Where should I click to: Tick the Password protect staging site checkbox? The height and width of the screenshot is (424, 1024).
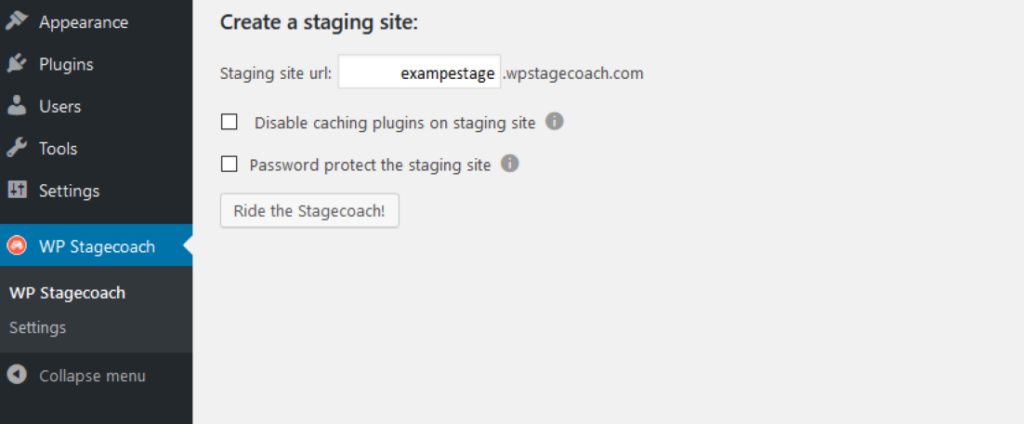click(229, 164)
